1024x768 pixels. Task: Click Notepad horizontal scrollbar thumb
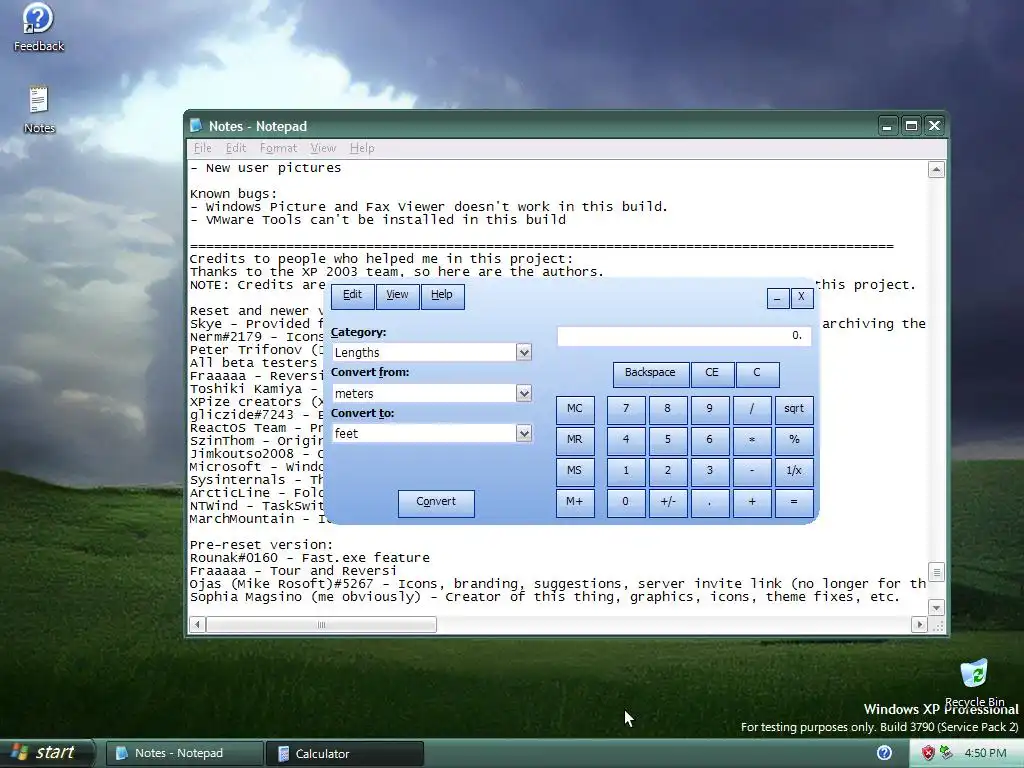(321, 625)
